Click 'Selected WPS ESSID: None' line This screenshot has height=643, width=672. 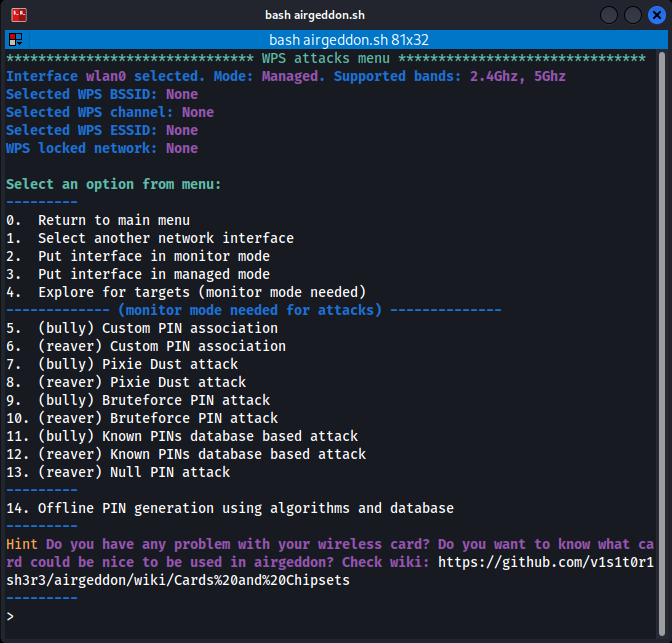(x=102, y=130)
